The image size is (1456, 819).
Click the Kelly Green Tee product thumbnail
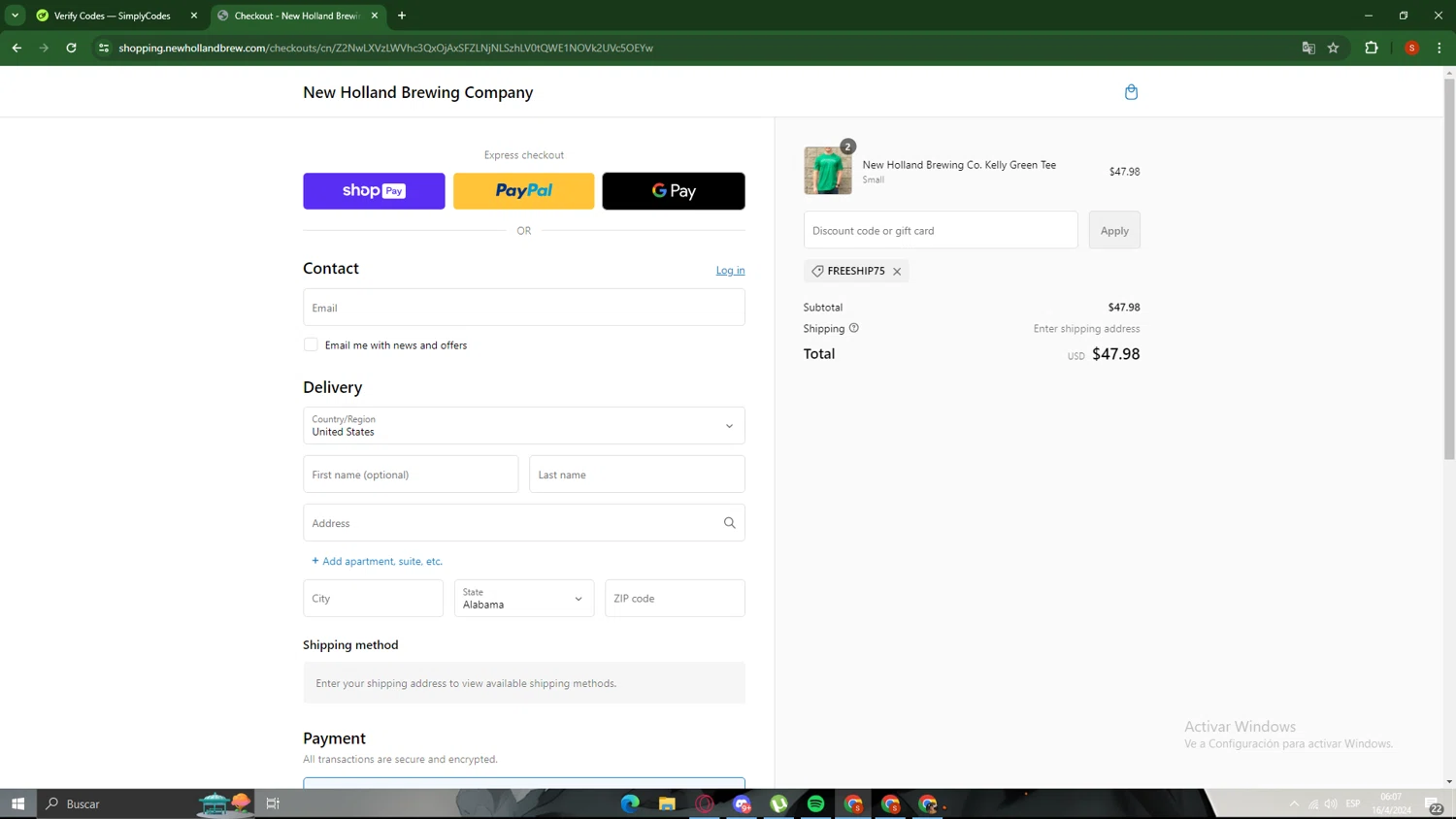point(828,171)
